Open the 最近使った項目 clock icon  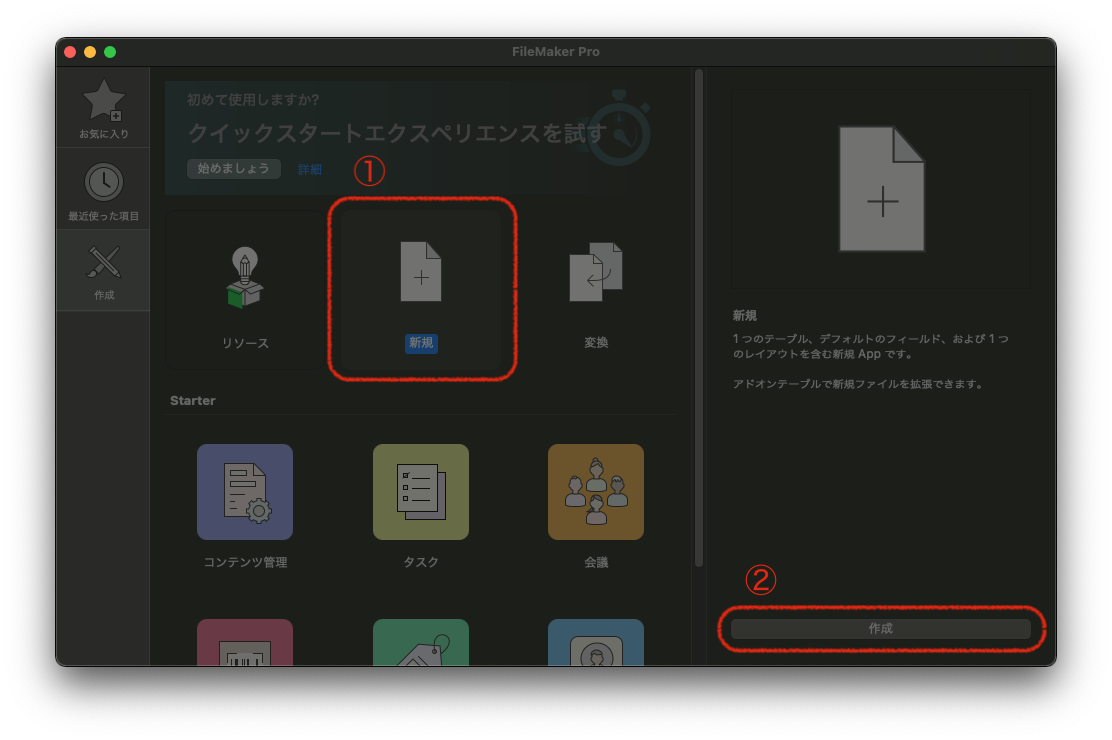(104, 182)
